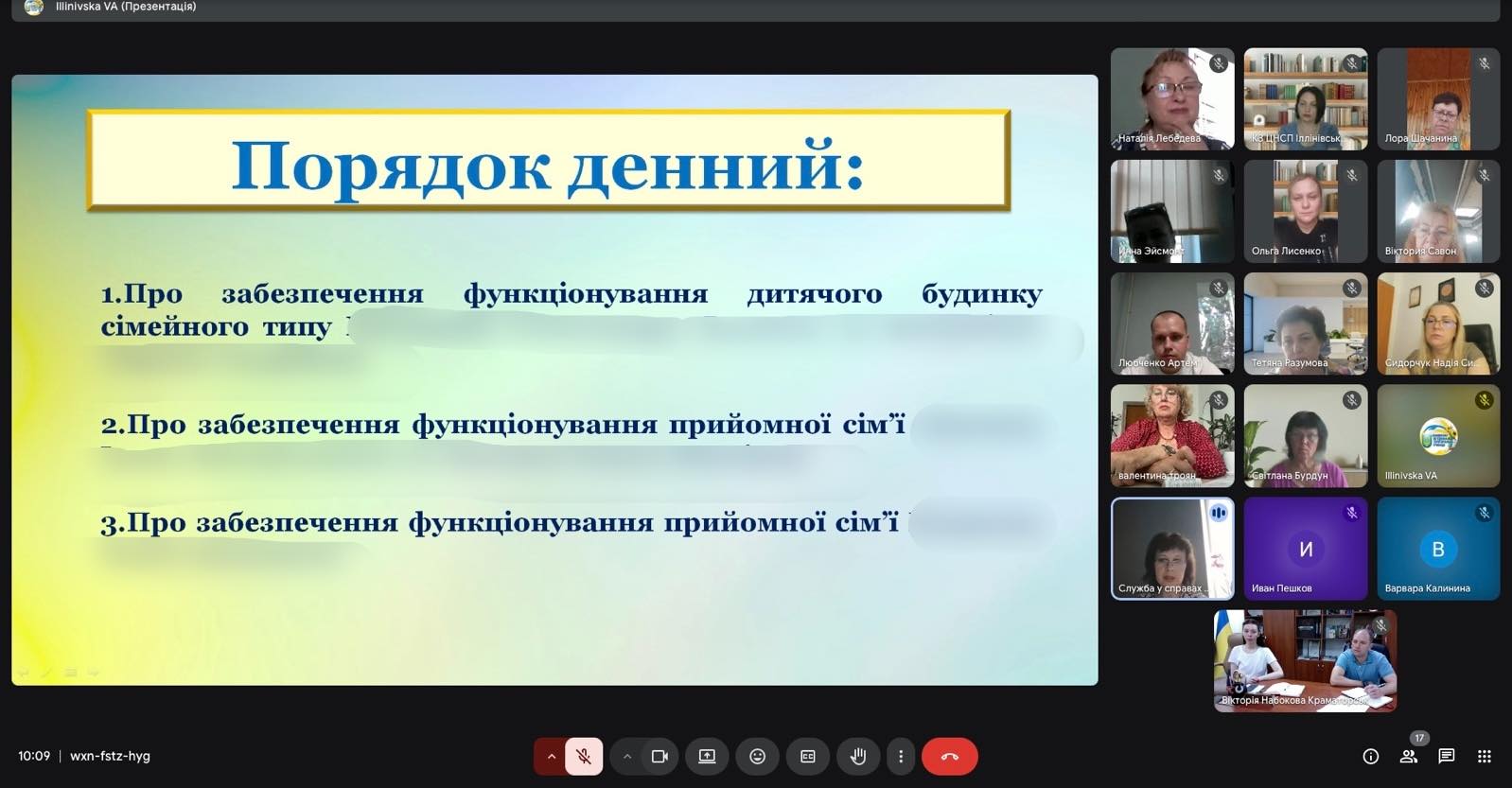Select the Illinivska VA participant tile
This screenshot has width=1512, height=788.
[1437, 436]
